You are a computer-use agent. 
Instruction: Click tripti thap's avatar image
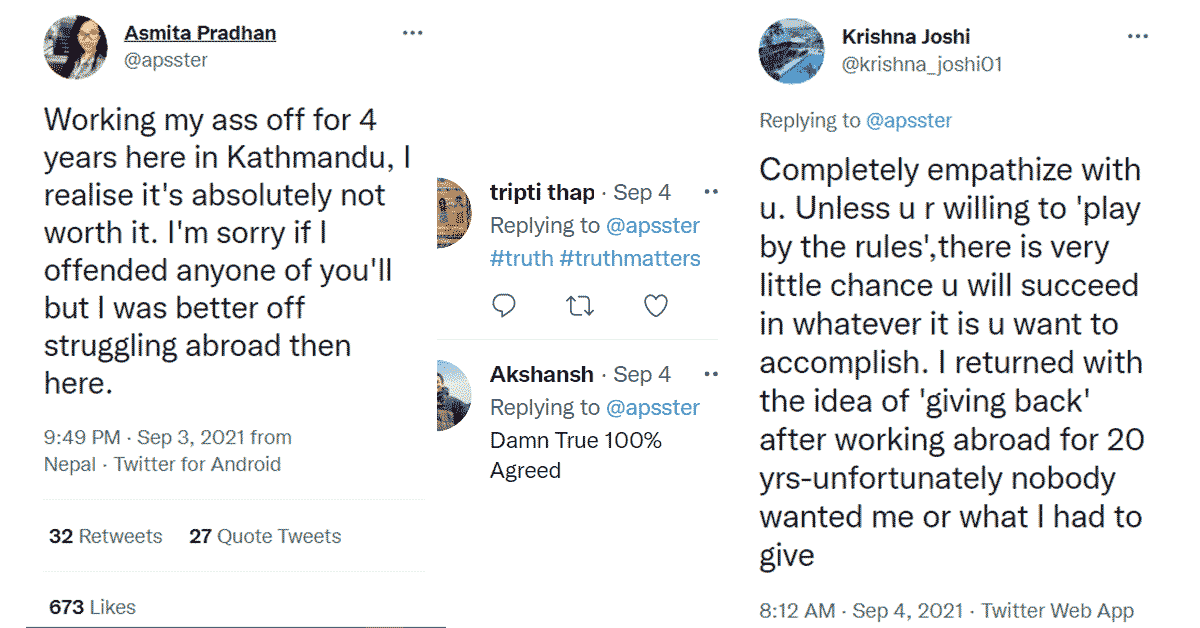pos(454,213)
